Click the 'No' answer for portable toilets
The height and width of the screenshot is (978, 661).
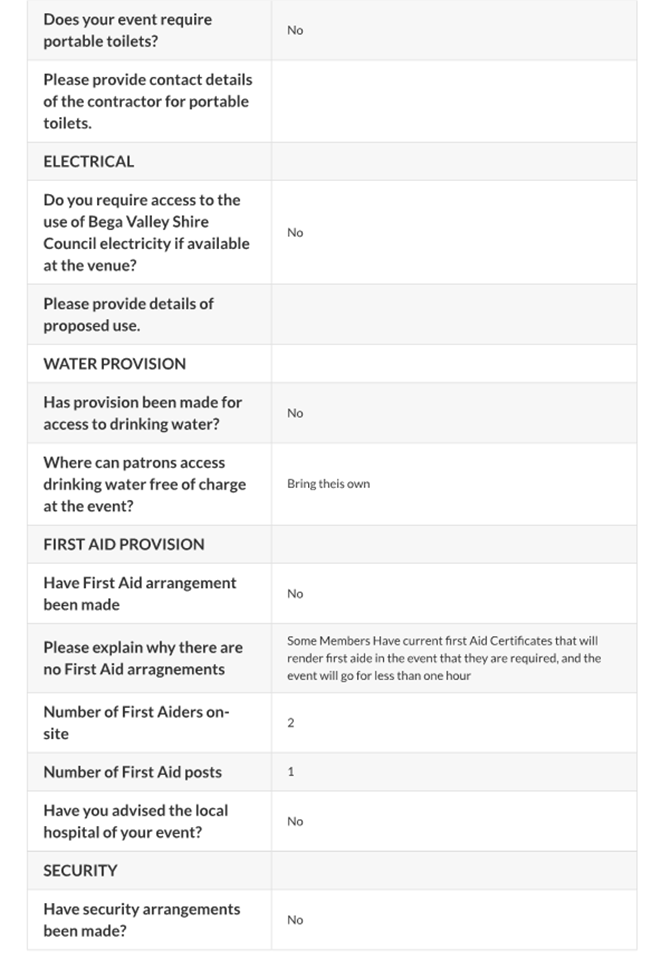[x=295, y=30]
